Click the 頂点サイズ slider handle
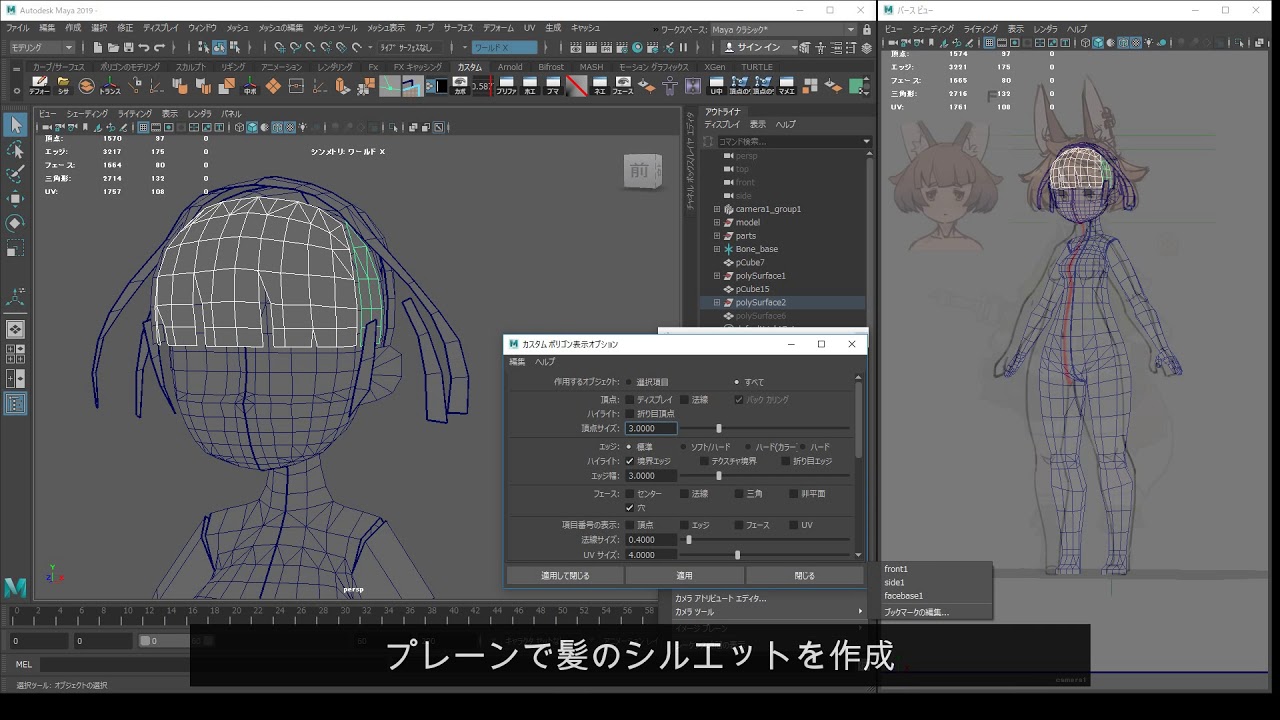Screen dimensions: 1280x720 [719, 428]
